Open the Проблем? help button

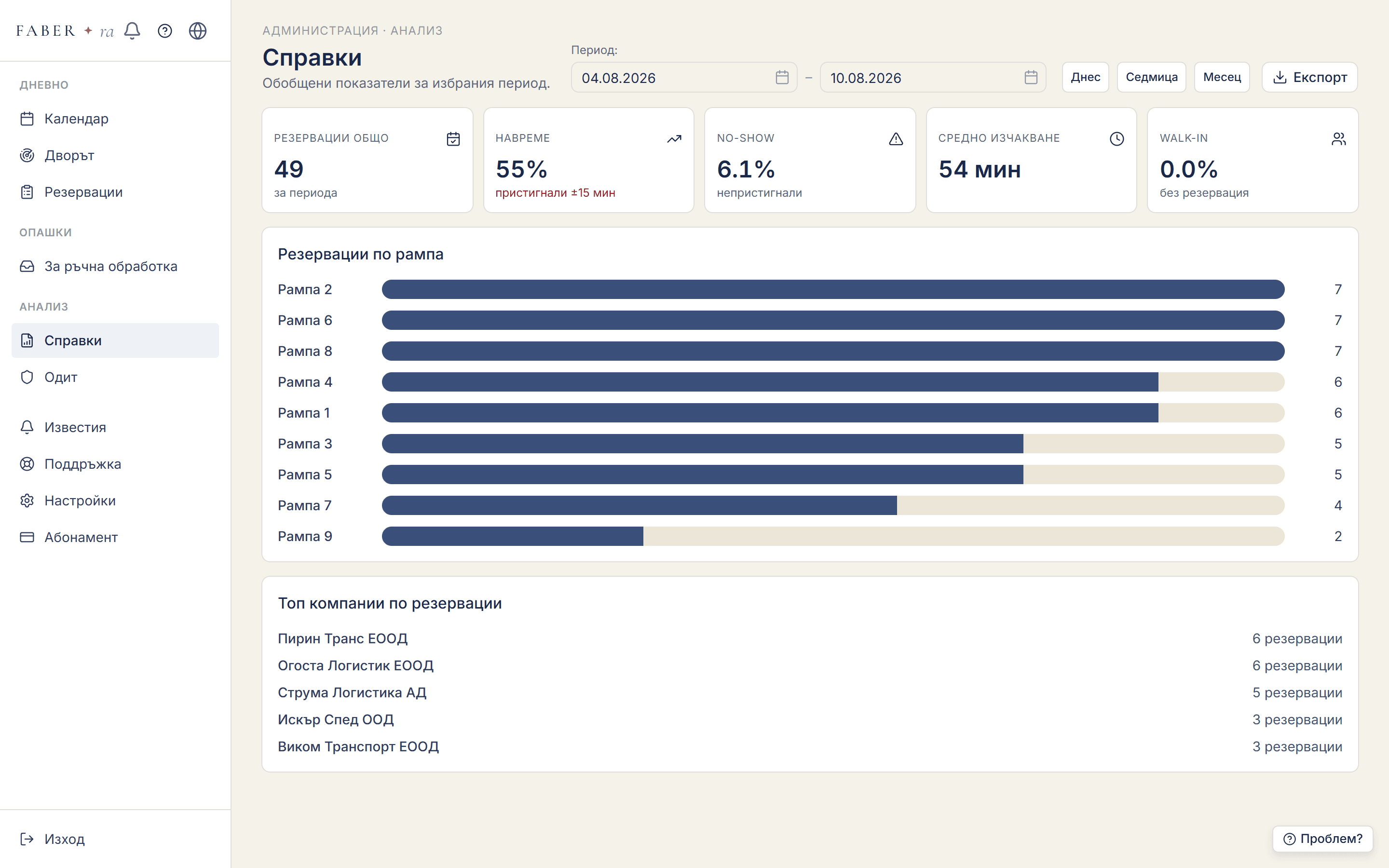(1322, 839)
